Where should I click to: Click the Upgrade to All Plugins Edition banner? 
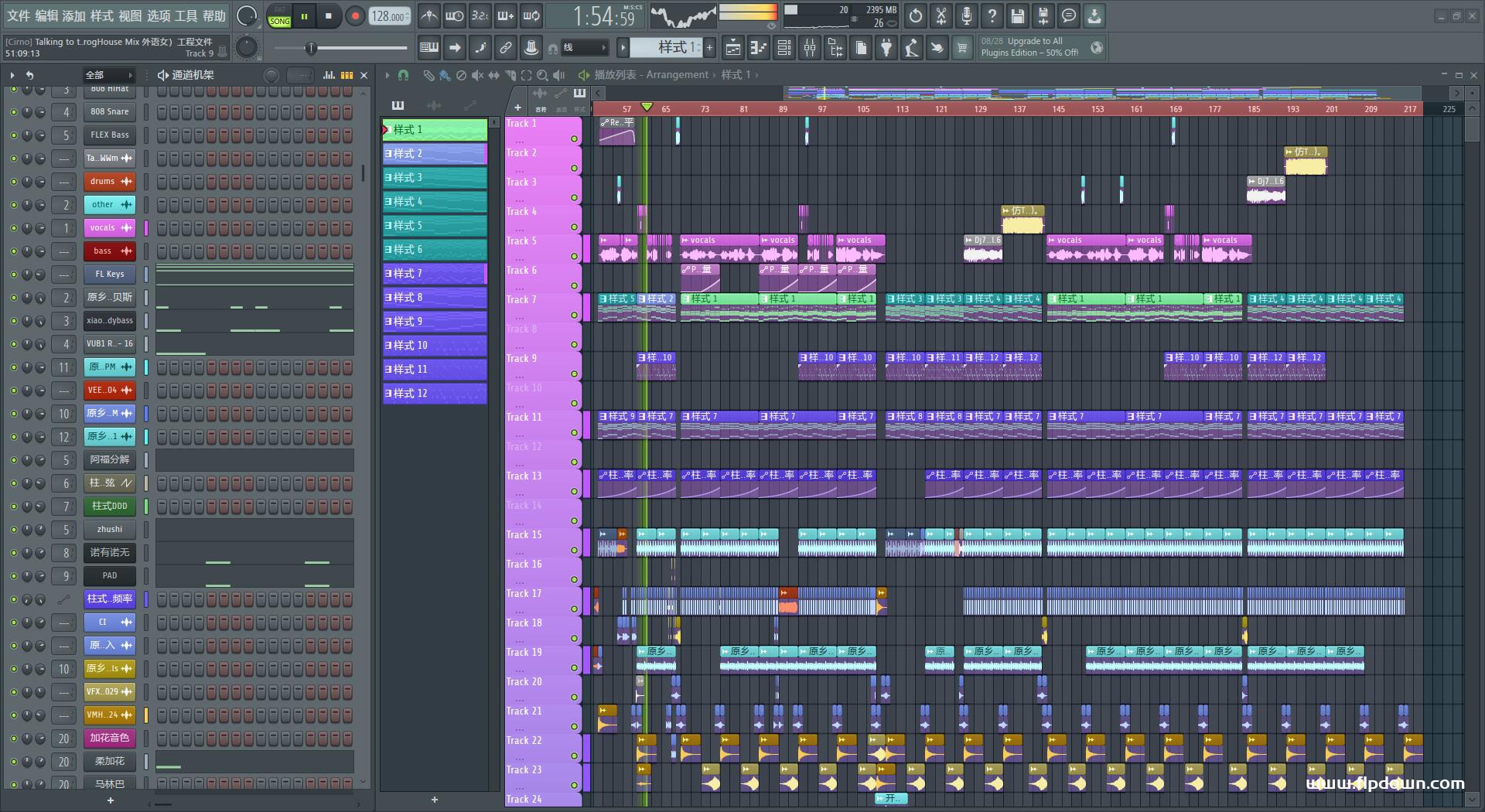(x=1029, y=47)
